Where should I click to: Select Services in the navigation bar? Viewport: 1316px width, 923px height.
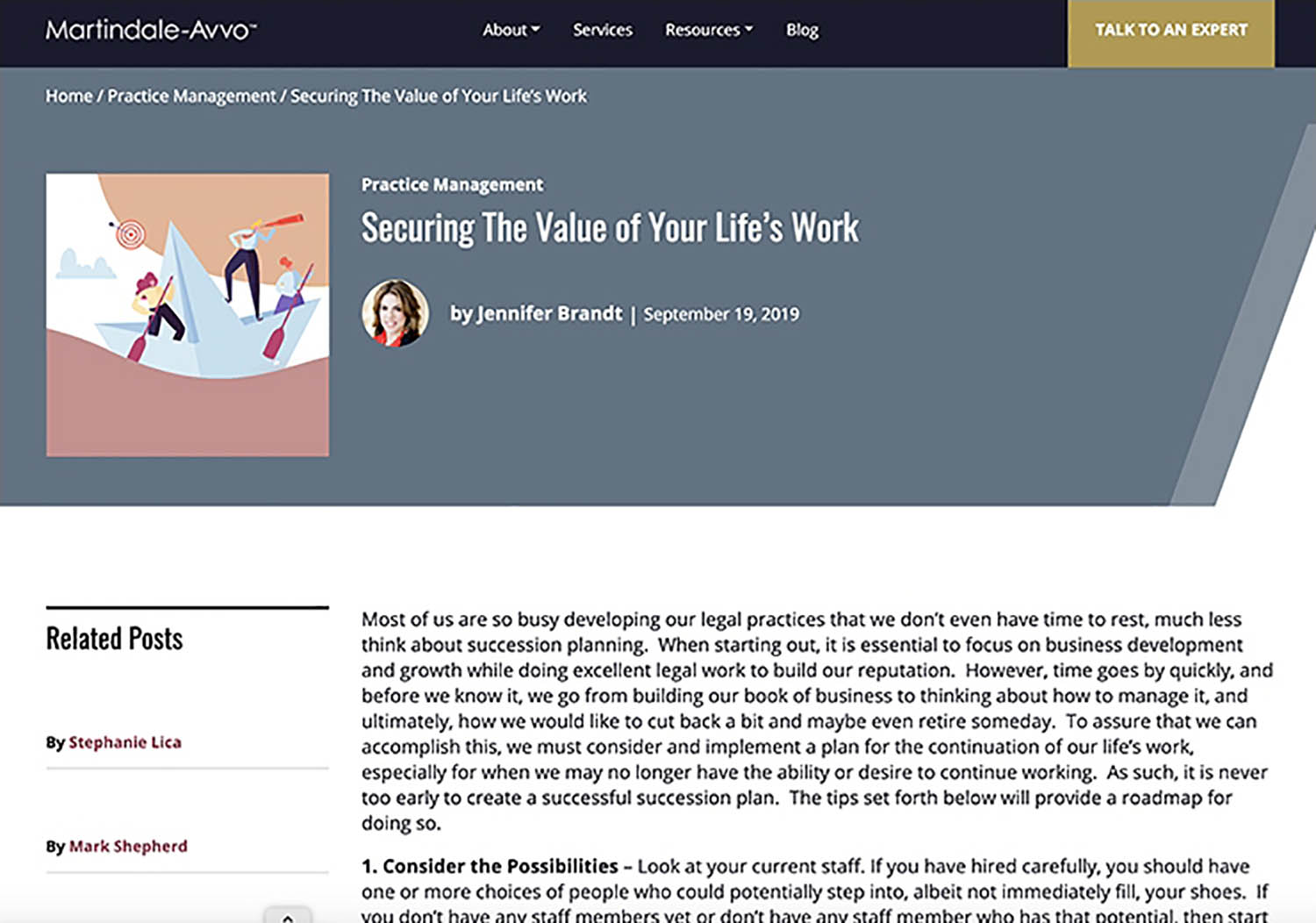pos(603,30)
